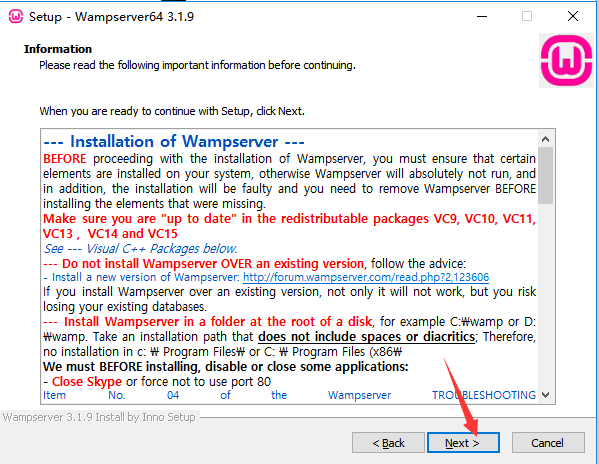
Task: Click the 'Wampserver 3.1.9 Install by Inno Setup' label
Action: click(x=99, y=417)
